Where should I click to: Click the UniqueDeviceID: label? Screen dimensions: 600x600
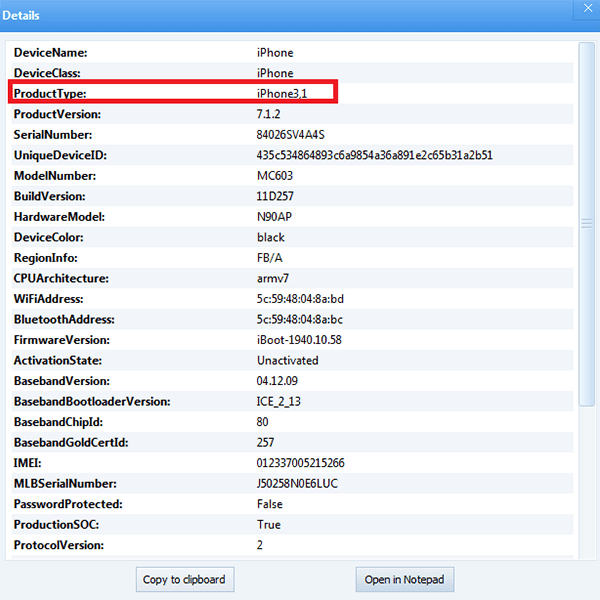[x=60, y=155]
